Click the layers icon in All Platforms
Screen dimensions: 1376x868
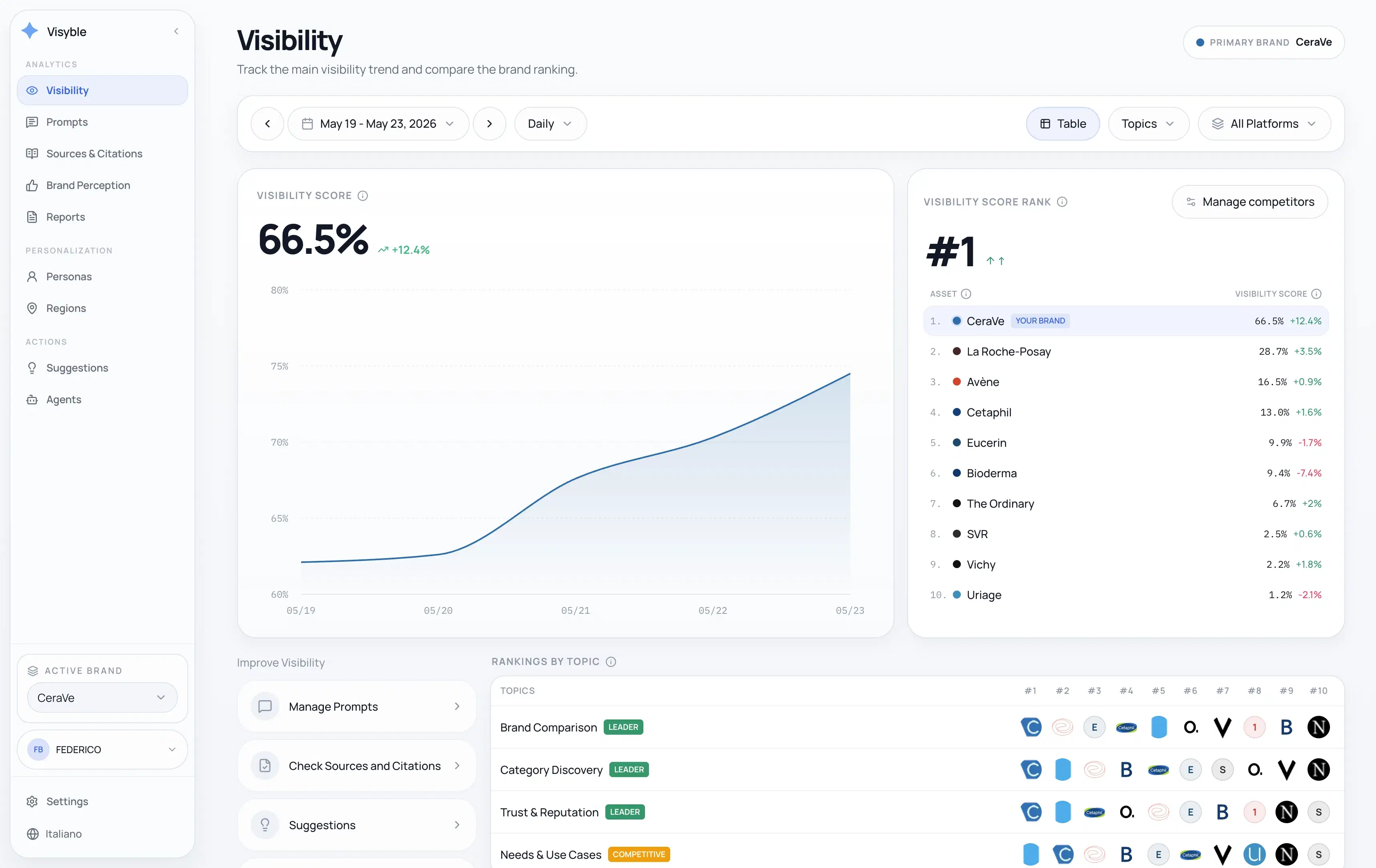pos(1218,123)
